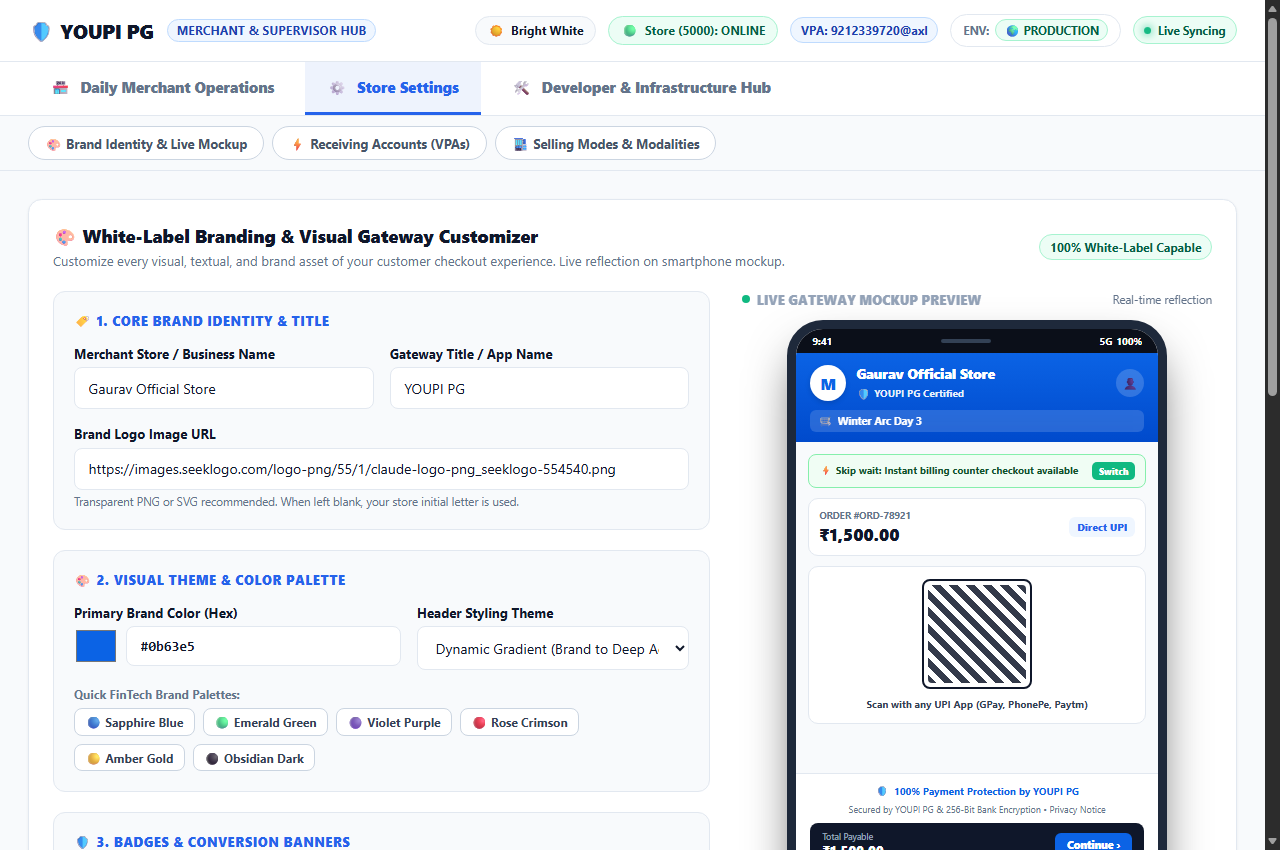Click the palette icon beside White-Label Branding heading
Screen dimensions: 1280x850
[x=65, y=237]
